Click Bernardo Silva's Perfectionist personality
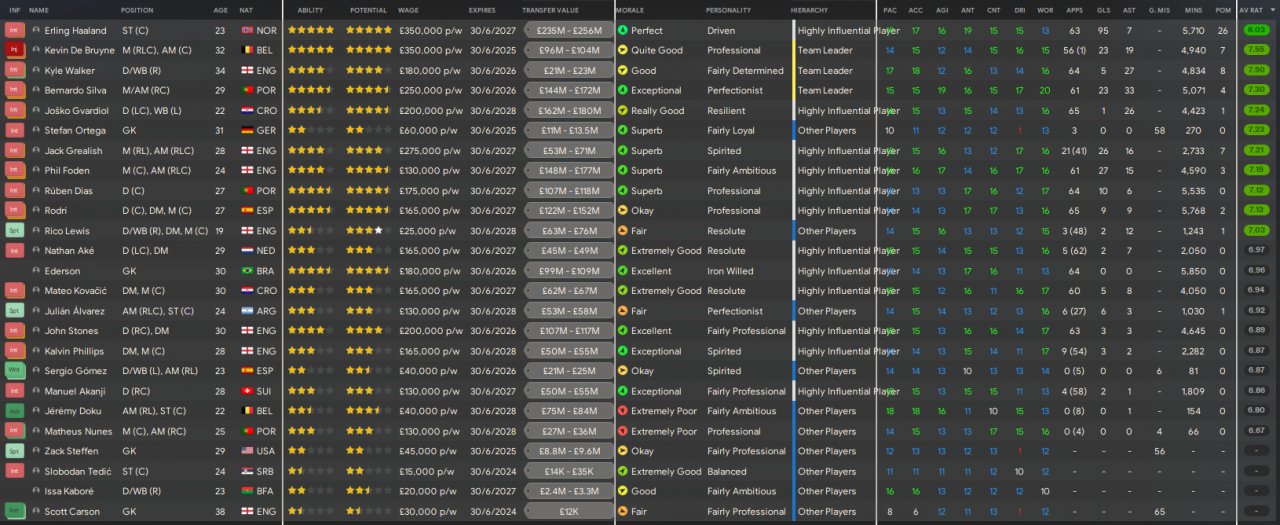 point(735,90)
